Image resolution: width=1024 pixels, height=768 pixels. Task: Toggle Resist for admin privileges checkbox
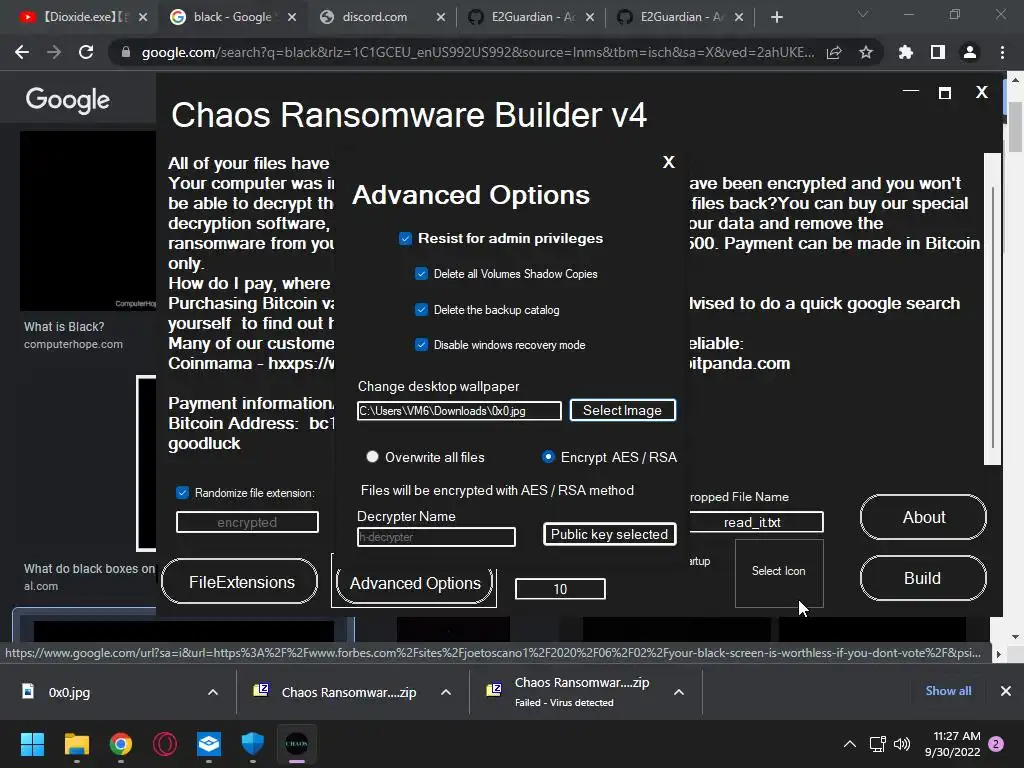tap(405, 238)
